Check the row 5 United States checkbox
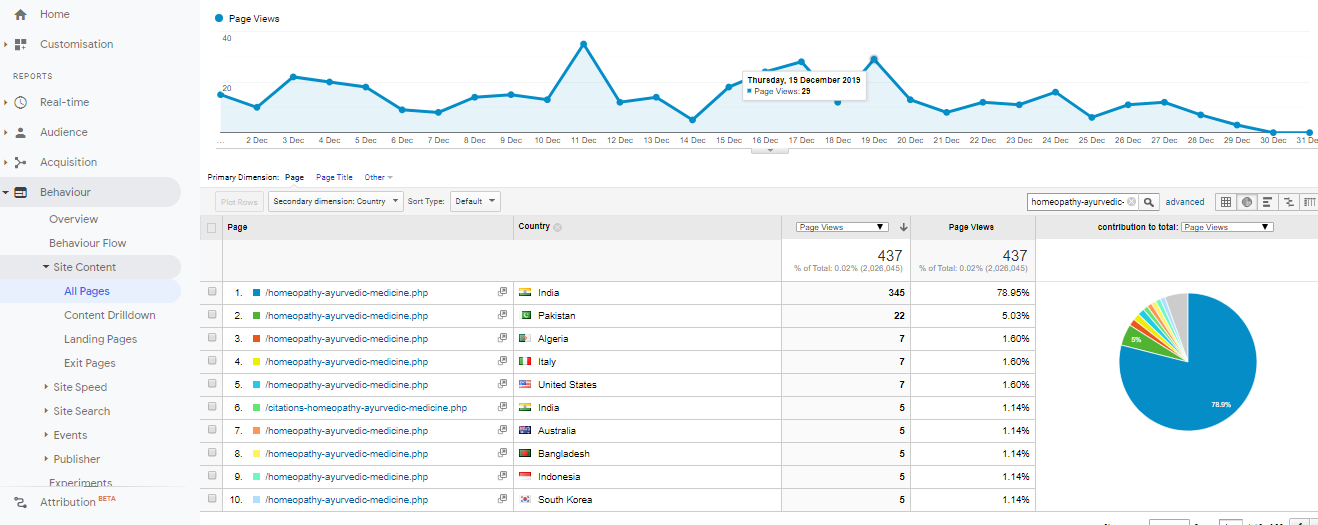This screenshot has height=525, width=1318. [211, 385]
